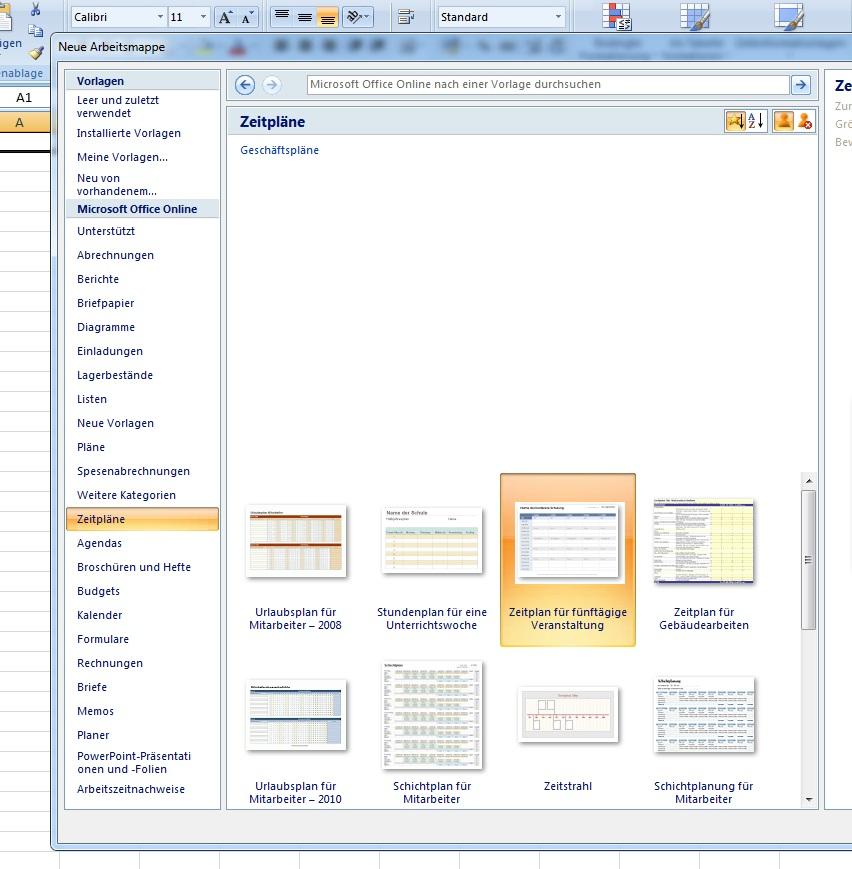Select the Zeitstrahl template thumbnail
Image resolution: width=852 pixels, height=869 pixels.
click(567, 715)
